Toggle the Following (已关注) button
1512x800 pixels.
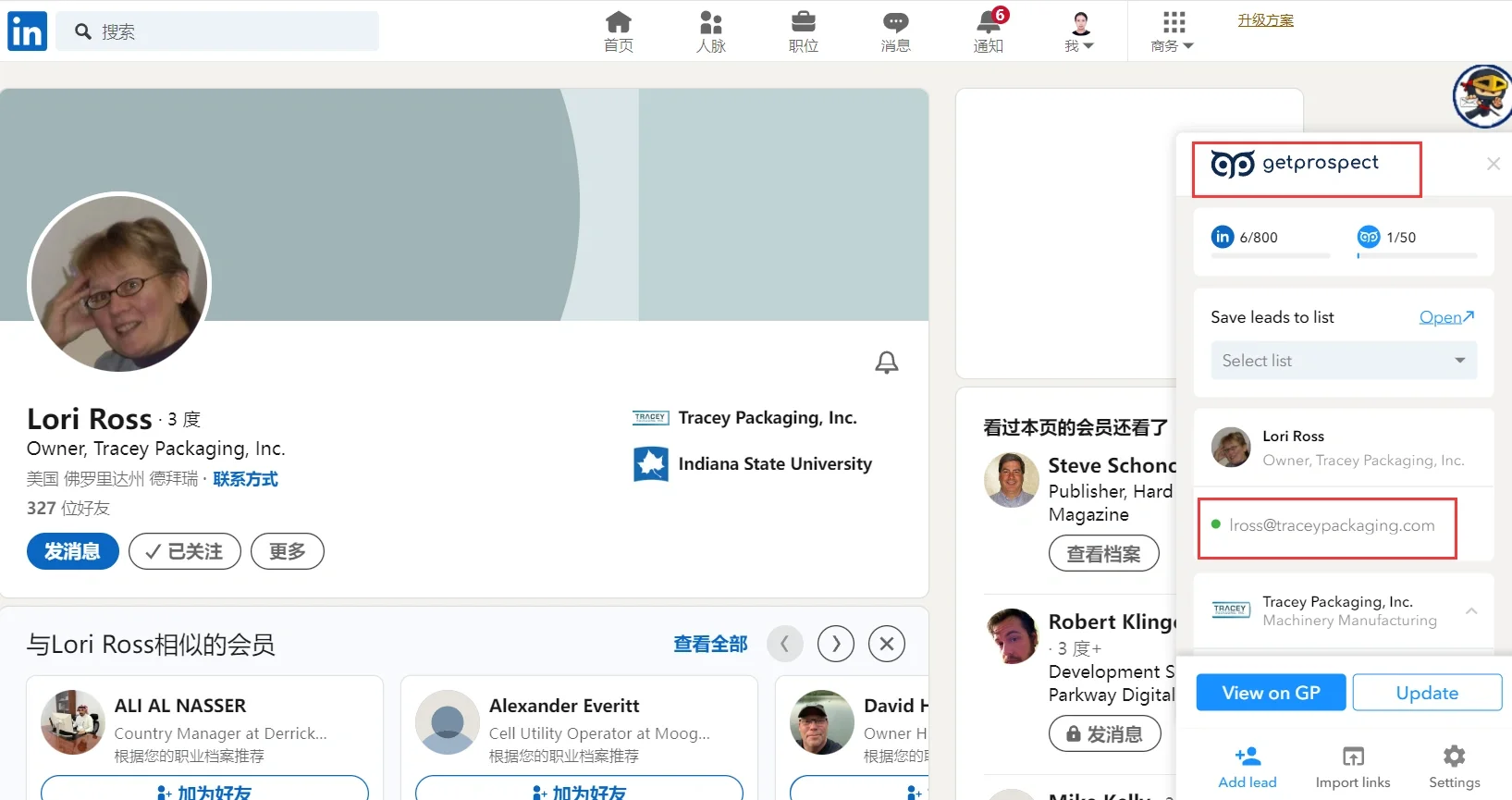pyautogui.click(x=185, y=551)
